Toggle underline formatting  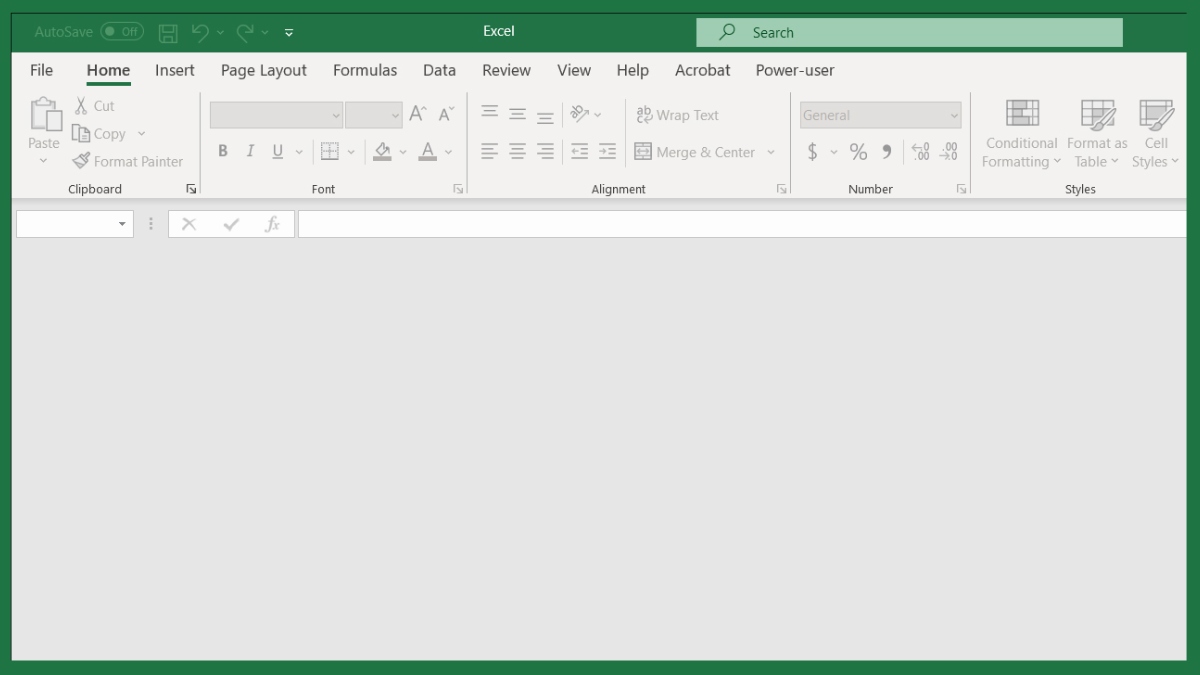click(277, 151)
